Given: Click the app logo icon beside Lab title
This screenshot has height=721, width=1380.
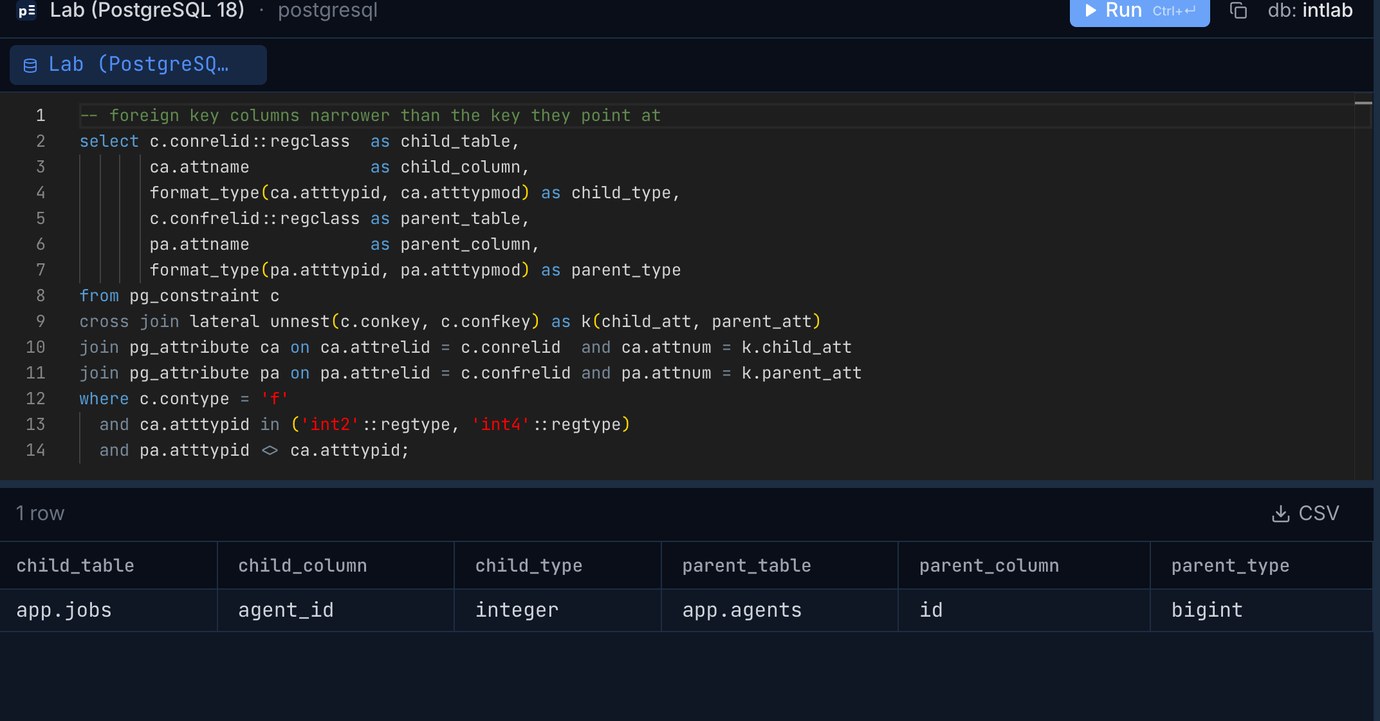Looking at the screenshot, I should (27, 11).
